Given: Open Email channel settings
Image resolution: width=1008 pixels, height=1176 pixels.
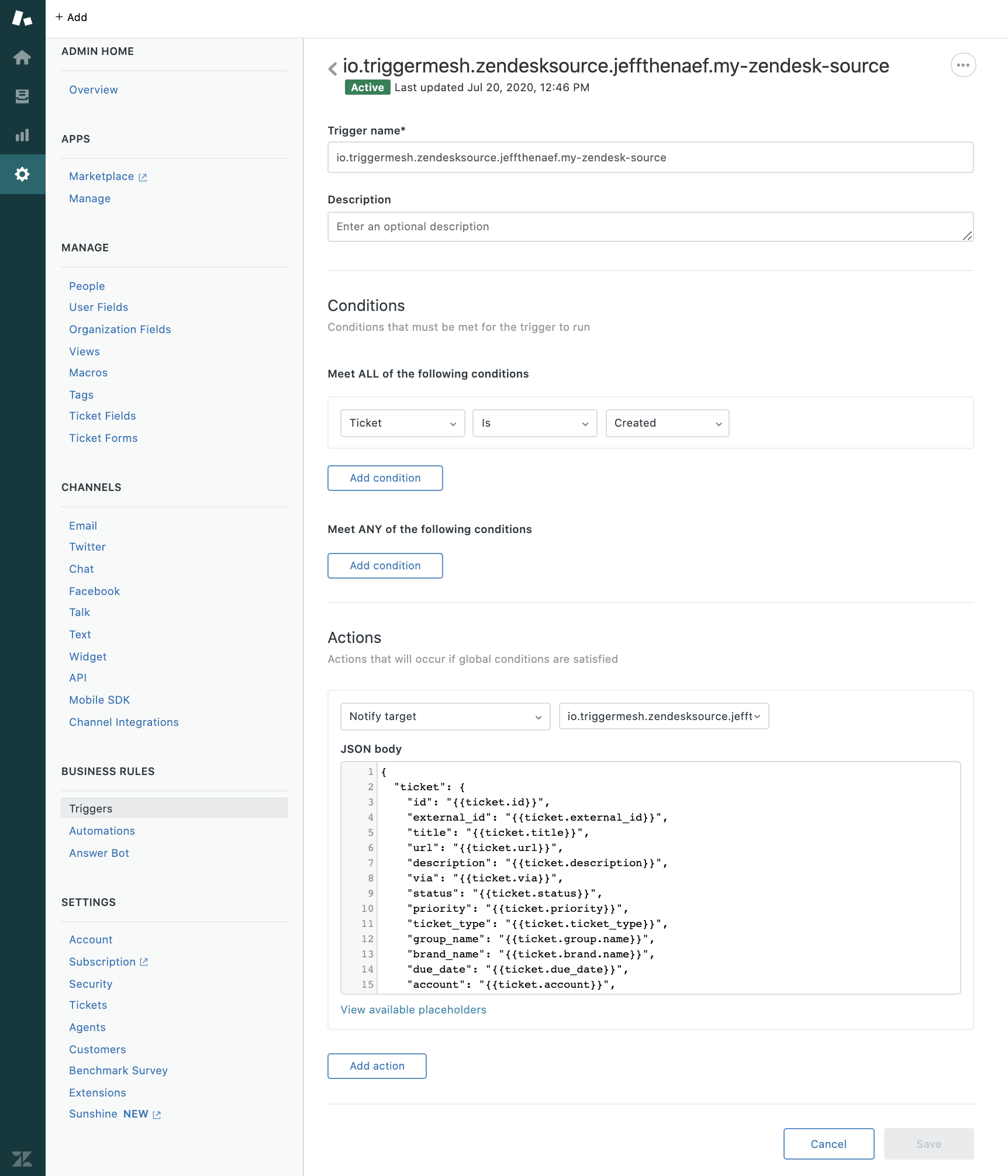Looking at the screenshot, I should click(x=83, y=526).
